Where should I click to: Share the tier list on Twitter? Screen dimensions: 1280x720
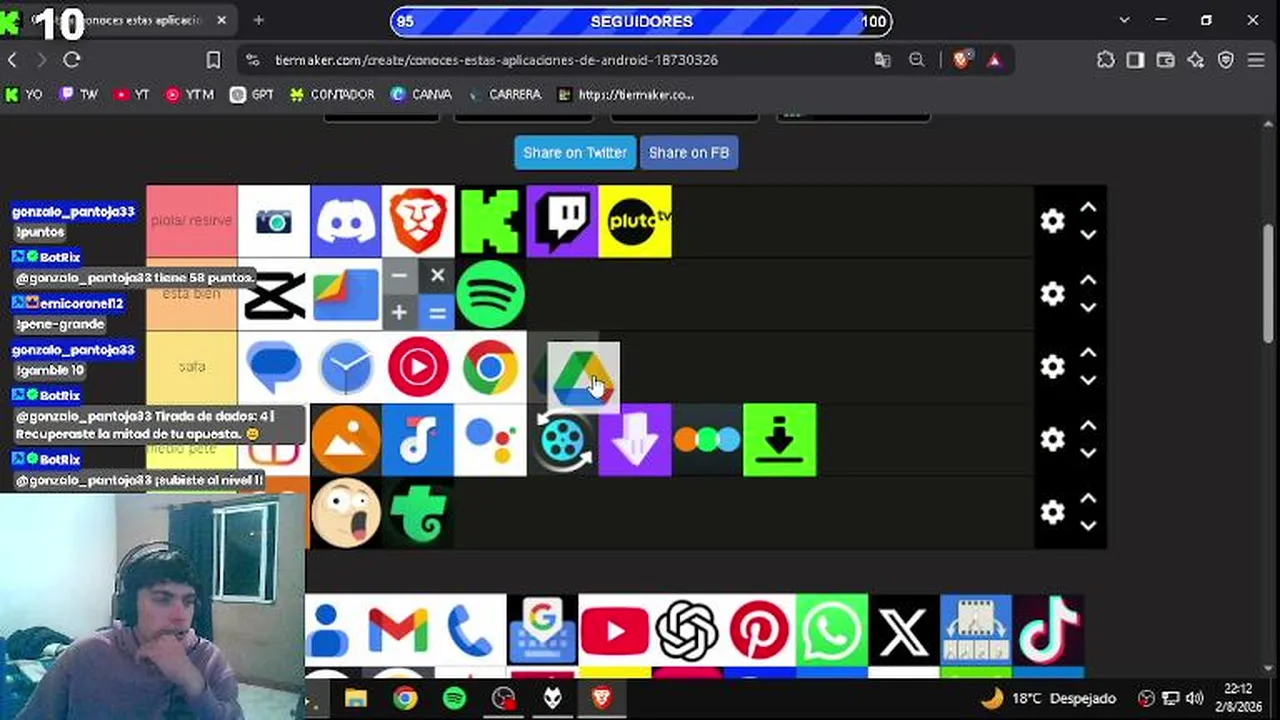coord(575,153)
